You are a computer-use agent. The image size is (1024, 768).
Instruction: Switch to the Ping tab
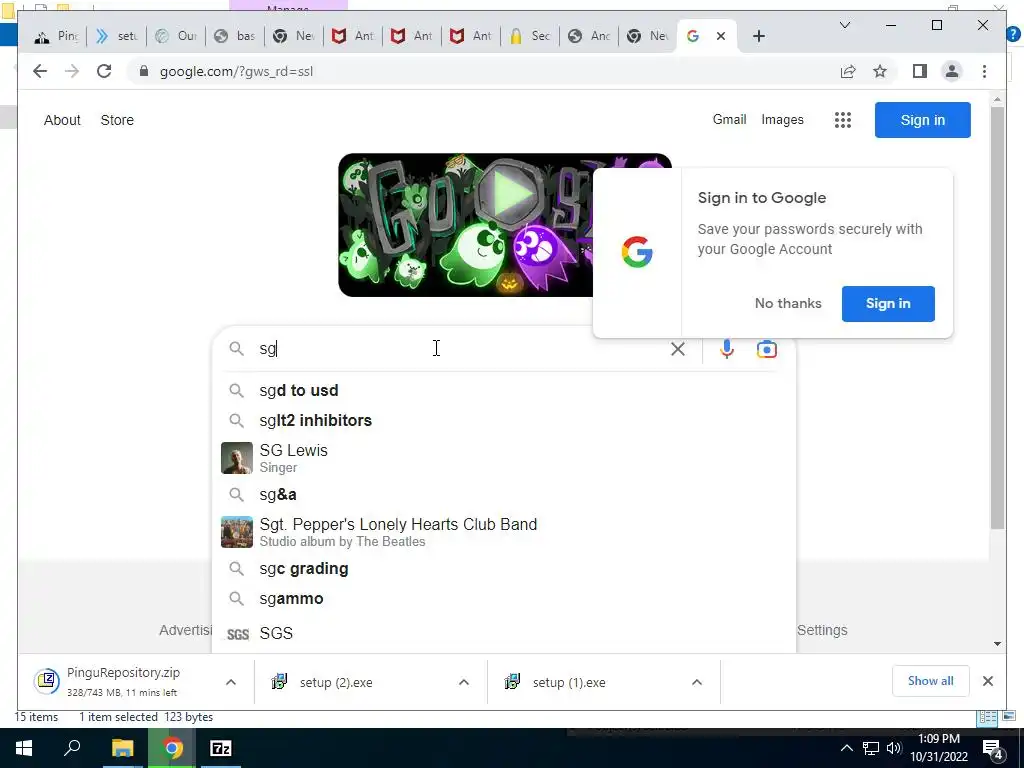point(57,36)
